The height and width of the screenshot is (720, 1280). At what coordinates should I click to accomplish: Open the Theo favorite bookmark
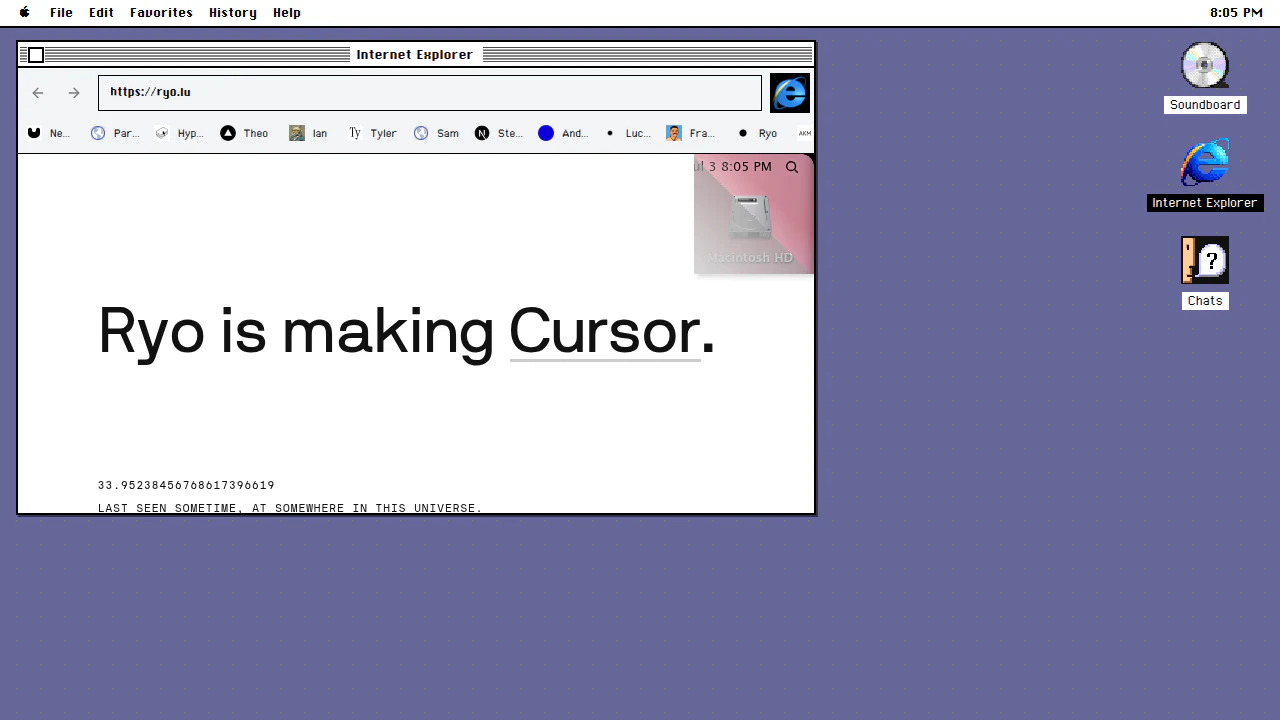click(x=245, y=133)
